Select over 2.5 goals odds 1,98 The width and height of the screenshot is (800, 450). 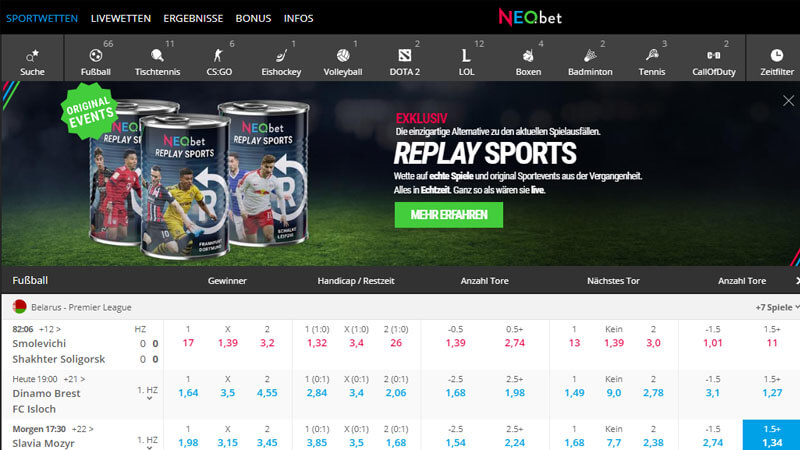tap(515, 393)
